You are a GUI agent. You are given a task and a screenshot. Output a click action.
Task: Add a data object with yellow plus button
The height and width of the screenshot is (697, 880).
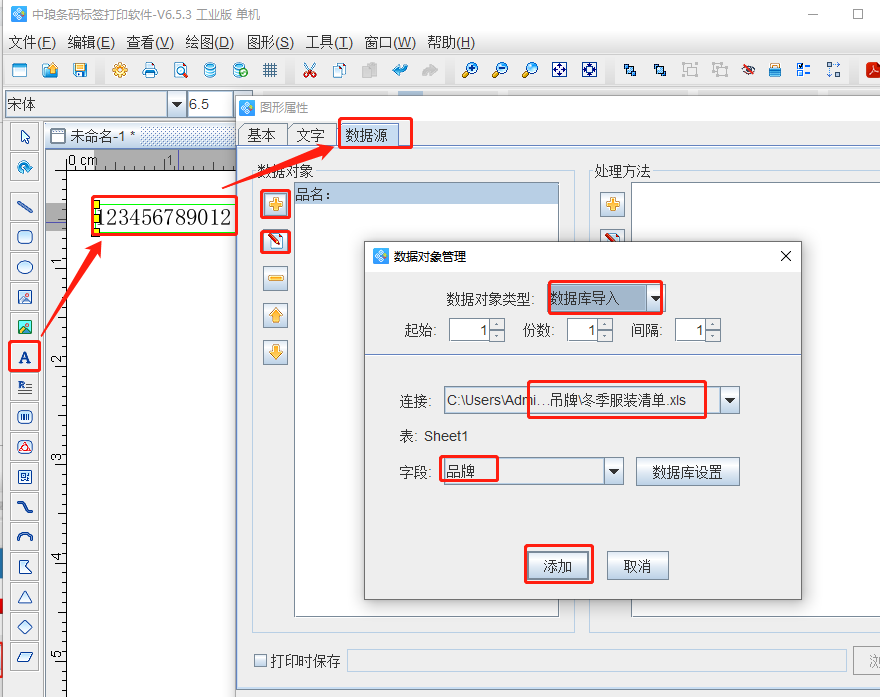point(276,205)
